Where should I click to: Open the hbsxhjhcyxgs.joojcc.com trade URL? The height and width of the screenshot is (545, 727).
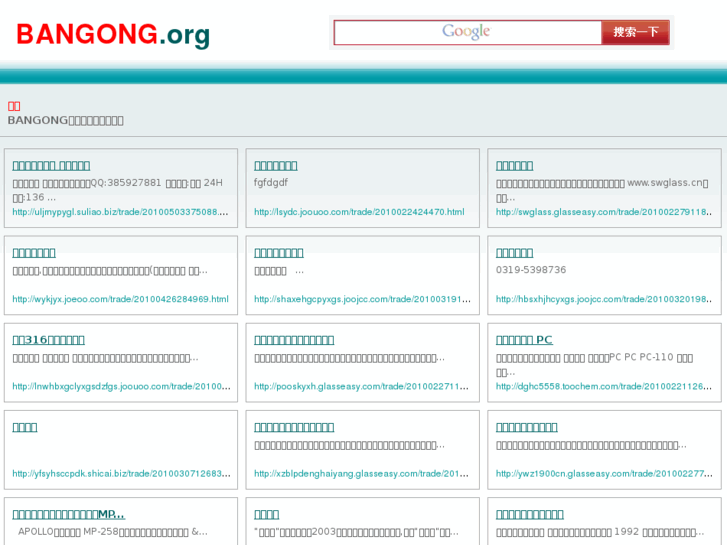604,299
